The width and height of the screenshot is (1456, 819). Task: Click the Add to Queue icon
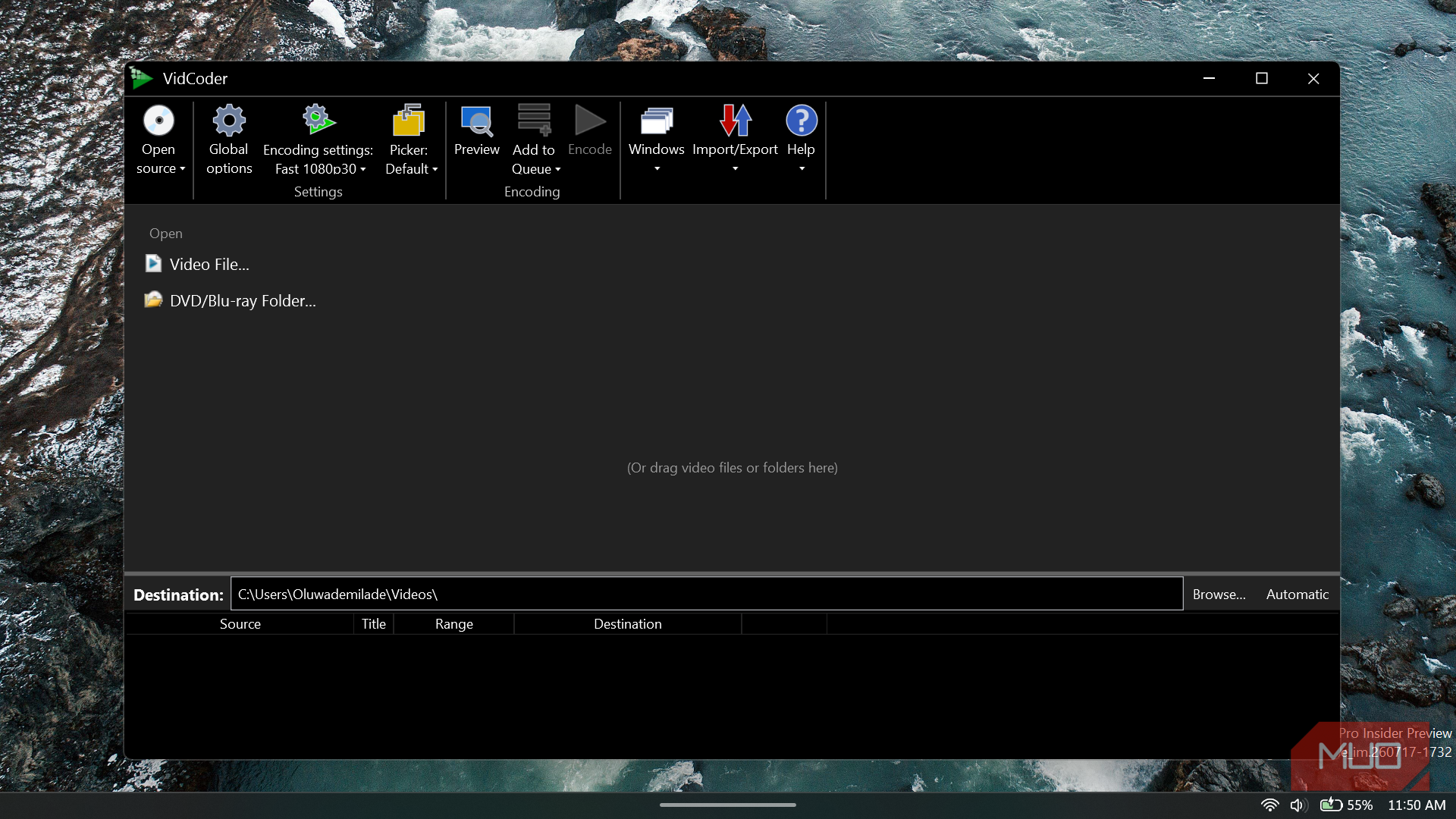point(534,120)
